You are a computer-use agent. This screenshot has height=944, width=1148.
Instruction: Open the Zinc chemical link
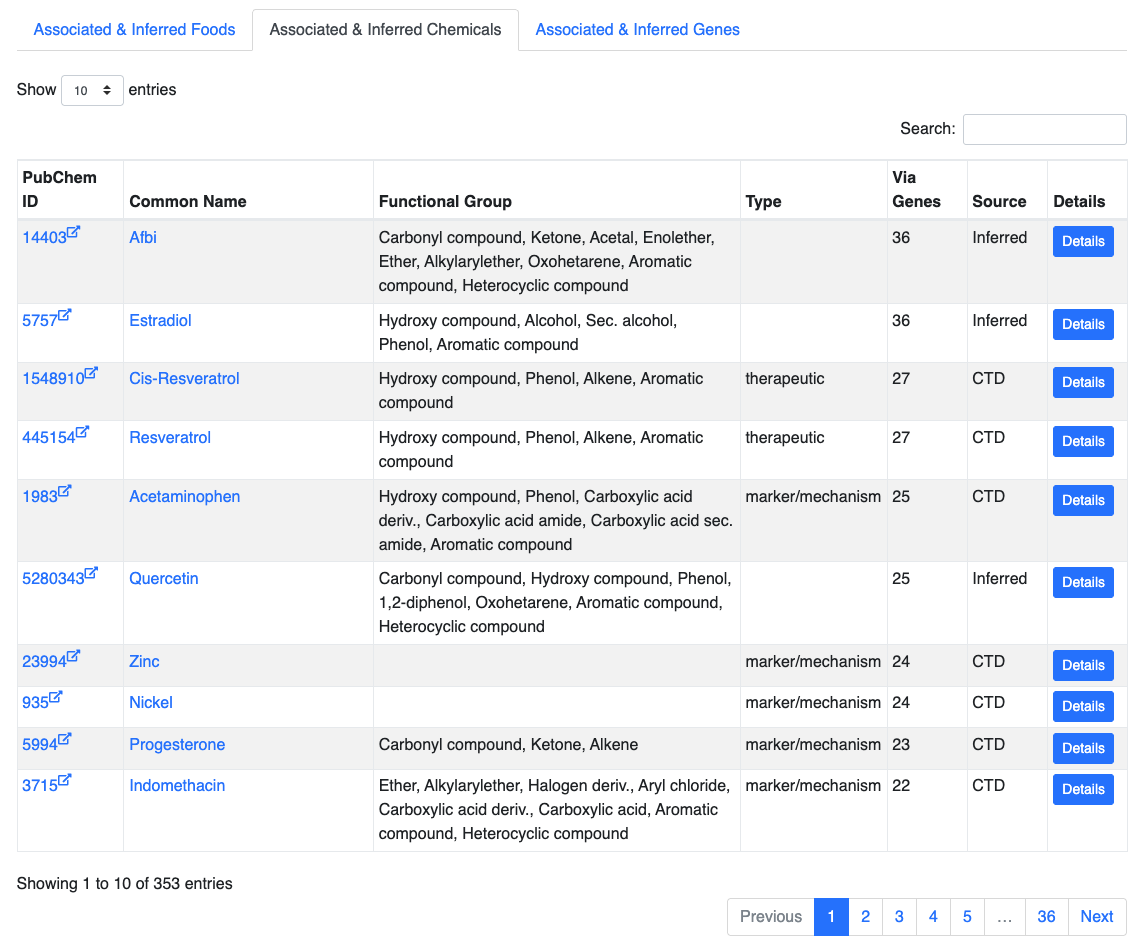tap(144, 661)
